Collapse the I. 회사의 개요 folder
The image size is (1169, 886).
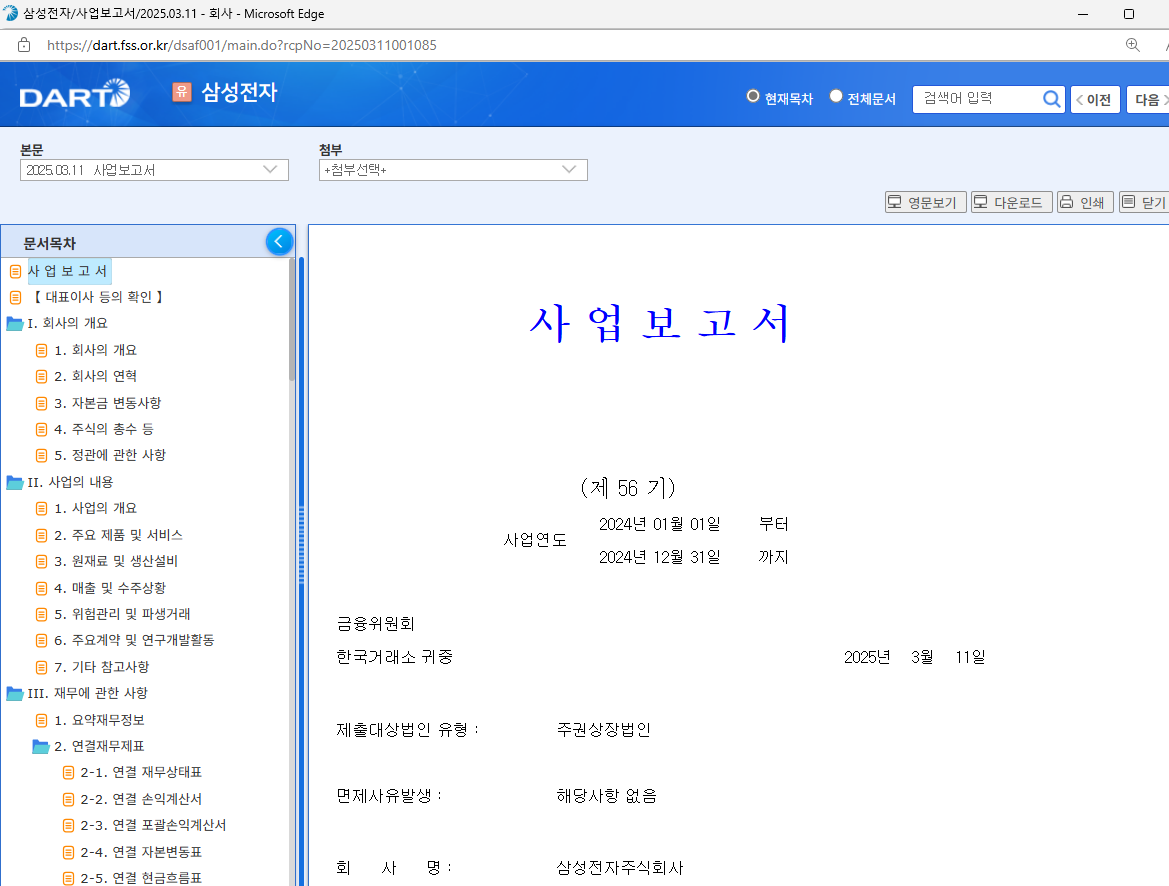(15, 324)
